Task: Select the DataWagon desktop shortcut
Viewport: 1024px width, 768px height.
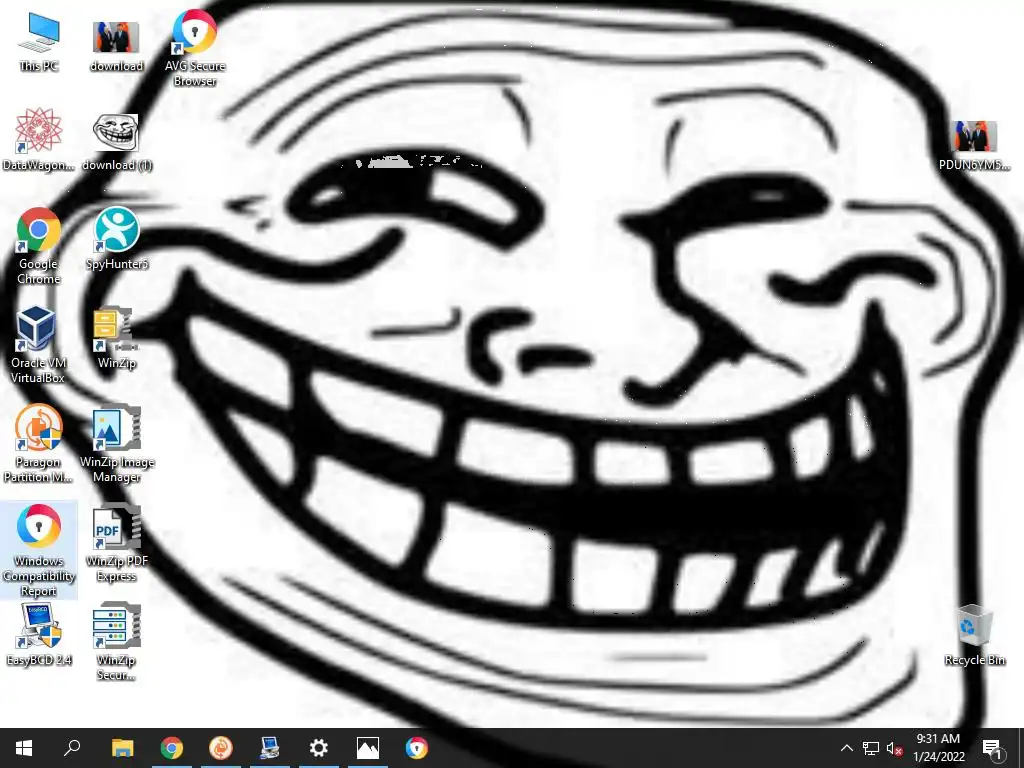Action: click(x=38, y=140)
